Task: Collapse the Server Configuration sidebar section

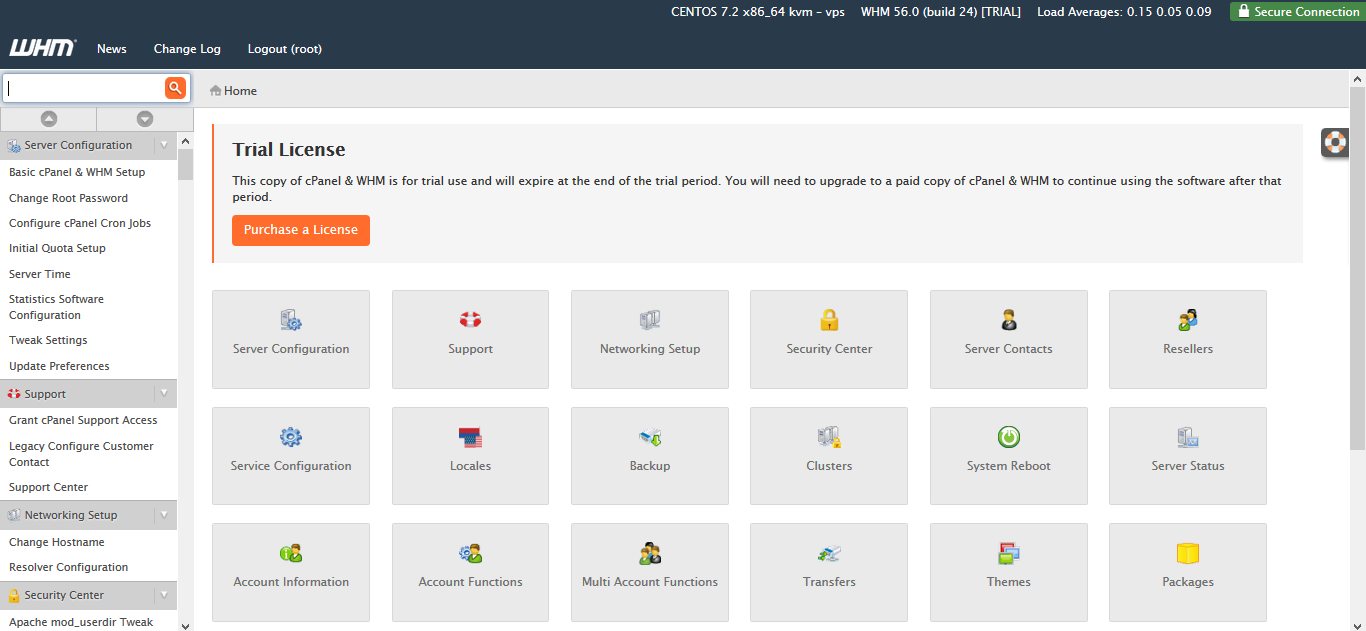Action: [x=165, y=145]
